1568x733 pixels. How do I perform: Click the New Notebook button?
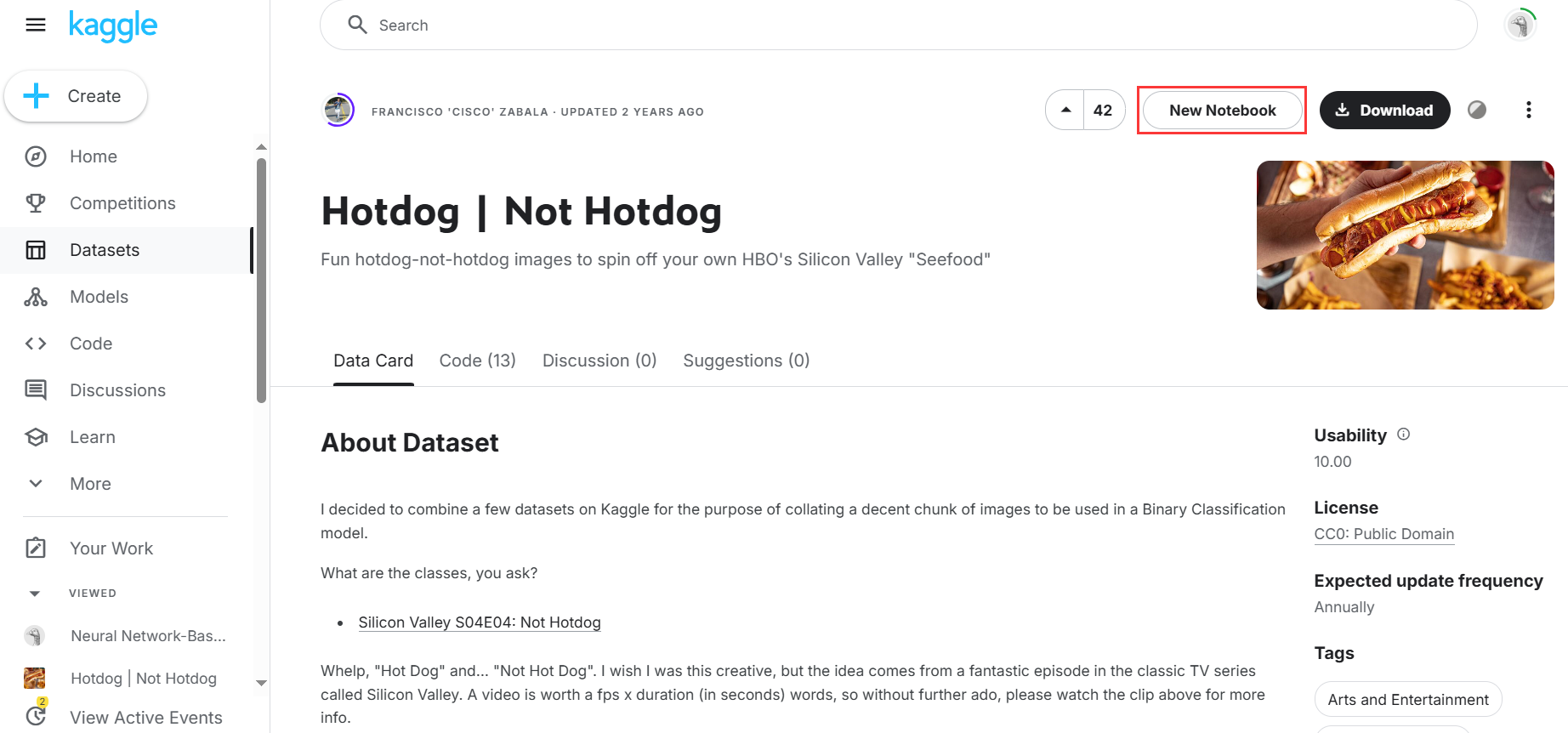(1222, 111)
